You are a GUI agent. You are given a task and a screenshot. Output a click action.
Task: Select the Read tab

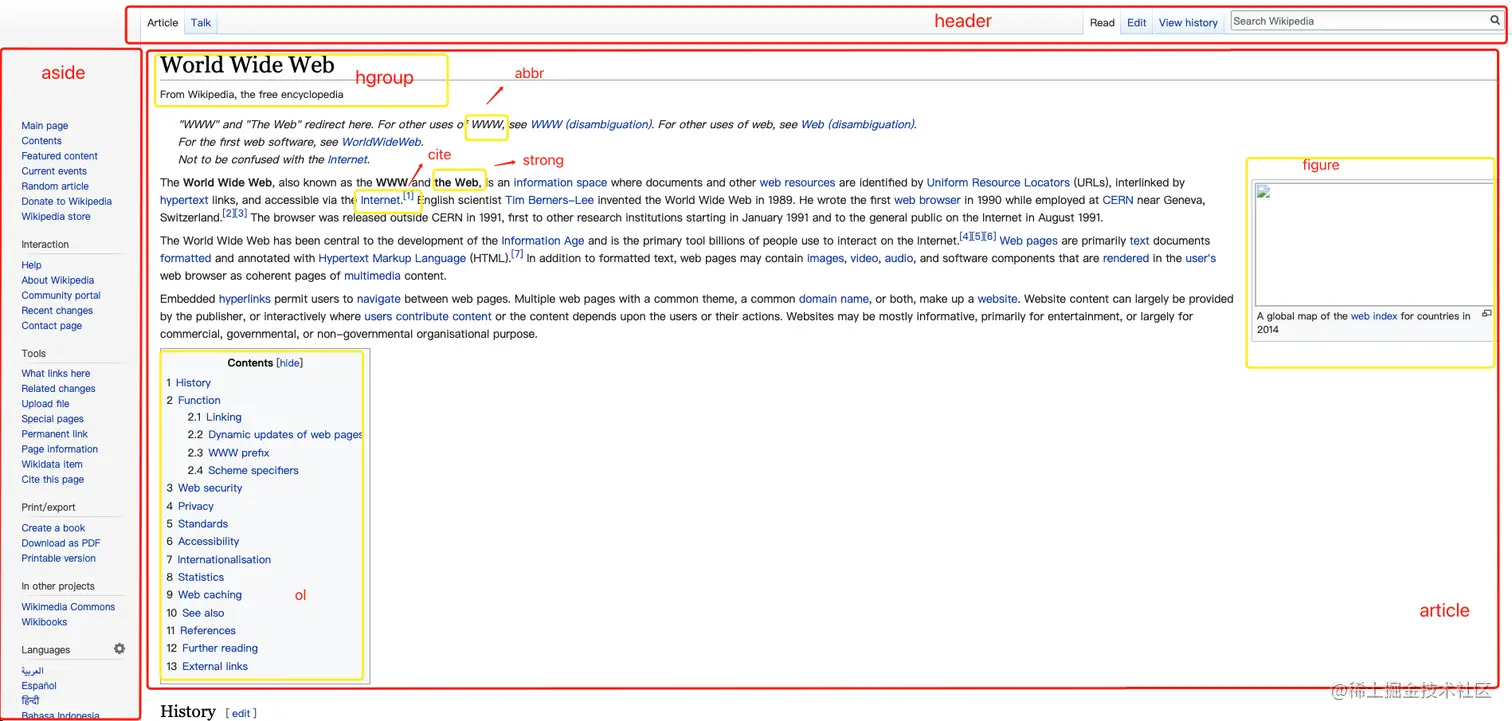click(x=1102, y=22)
